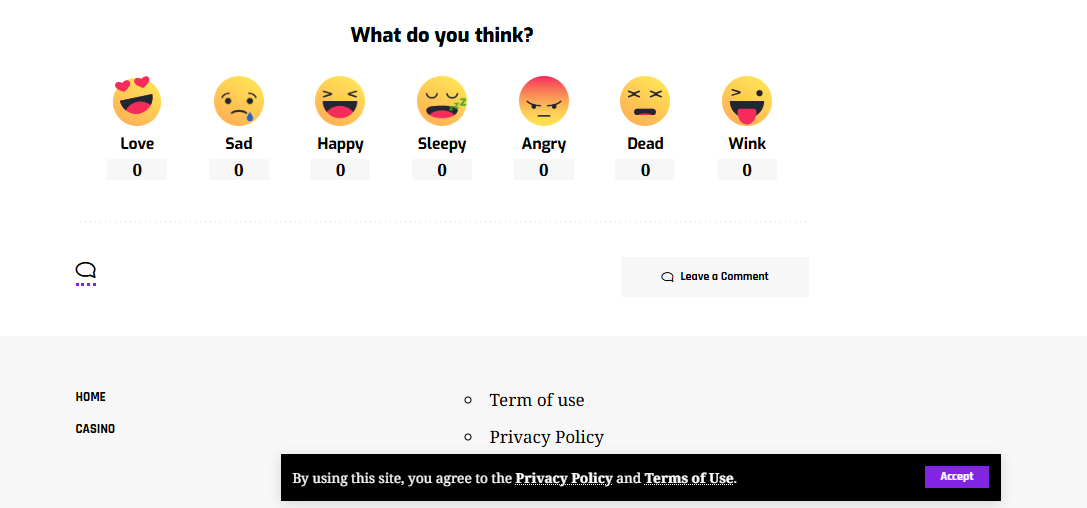
Task: Open Terms of Use link in banner
Action: (689, 478)
